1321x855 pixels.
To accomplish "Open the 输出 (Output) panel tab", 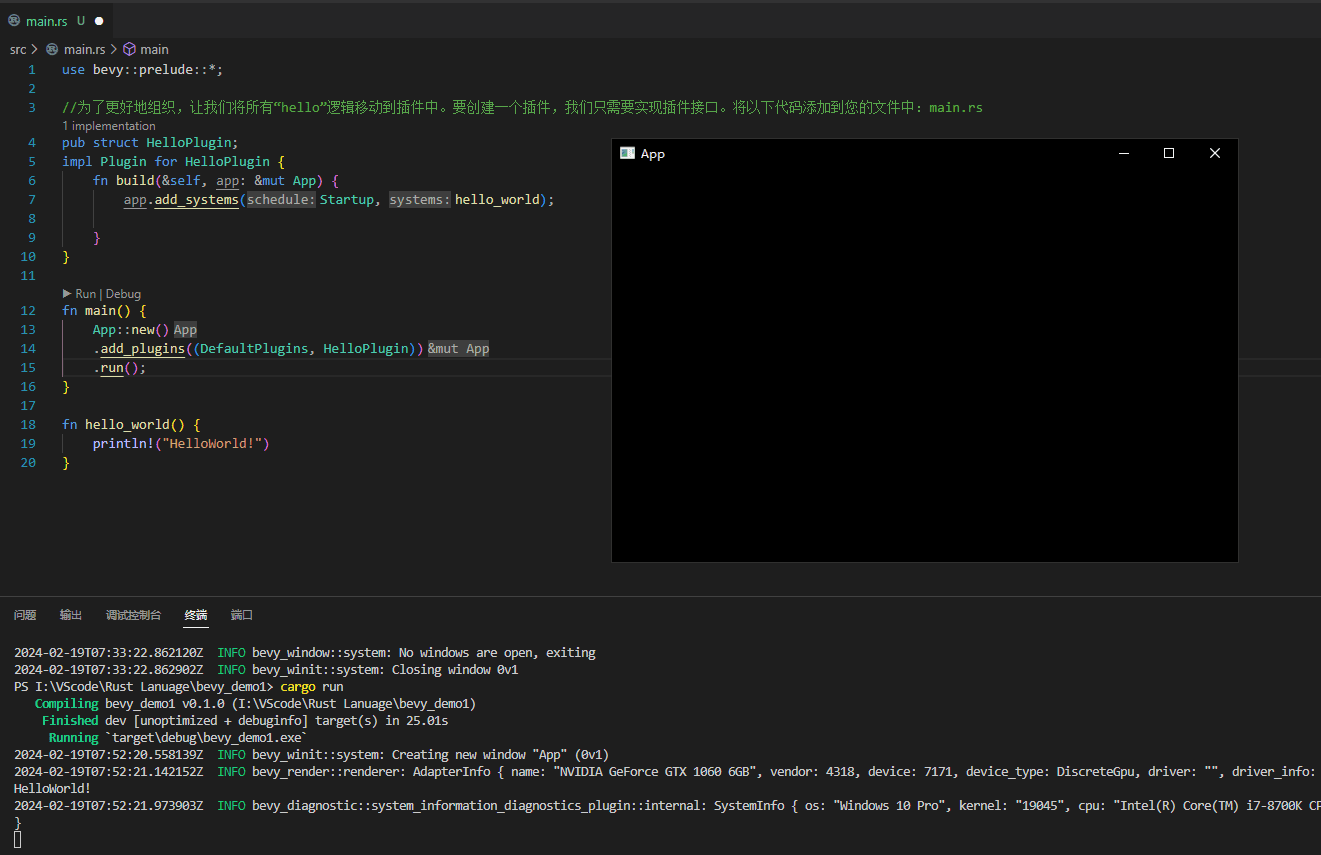I will [71, 615].
